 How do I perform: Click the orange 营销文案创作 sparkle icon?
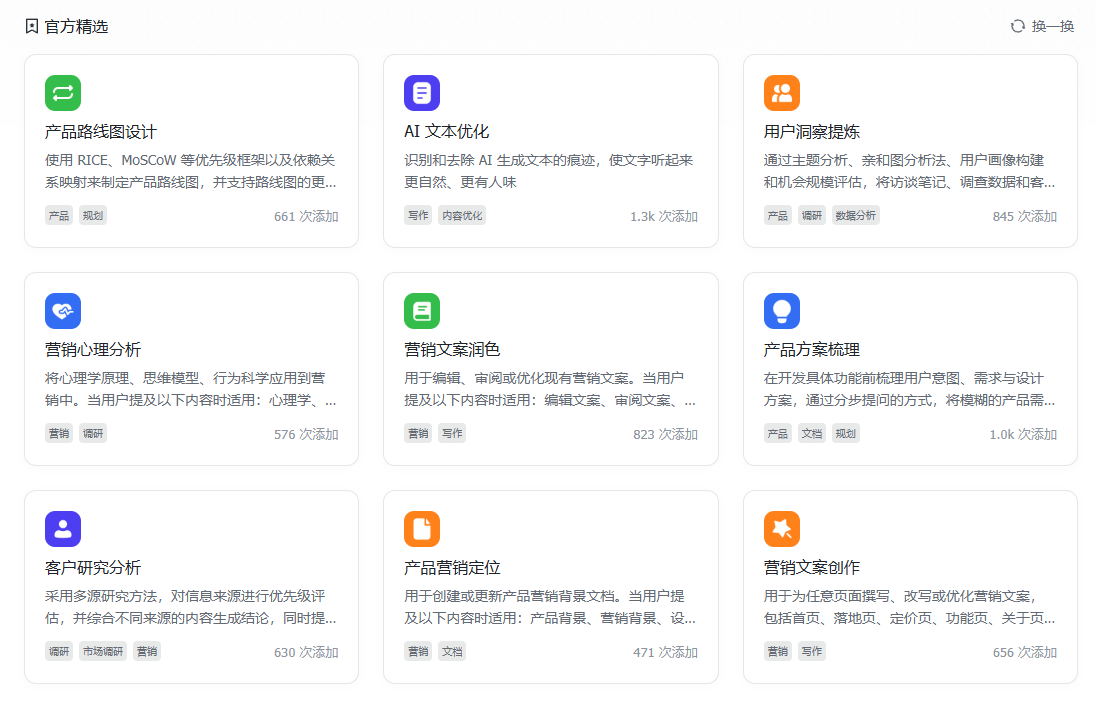click(x=781, y=529)
